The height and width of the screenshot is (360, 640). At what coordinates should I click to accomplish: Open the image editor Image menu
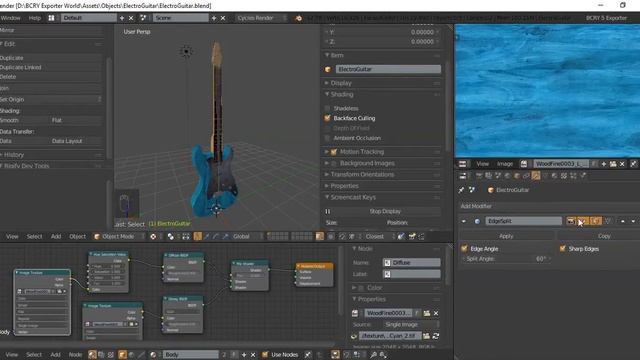tap(505, 164)
